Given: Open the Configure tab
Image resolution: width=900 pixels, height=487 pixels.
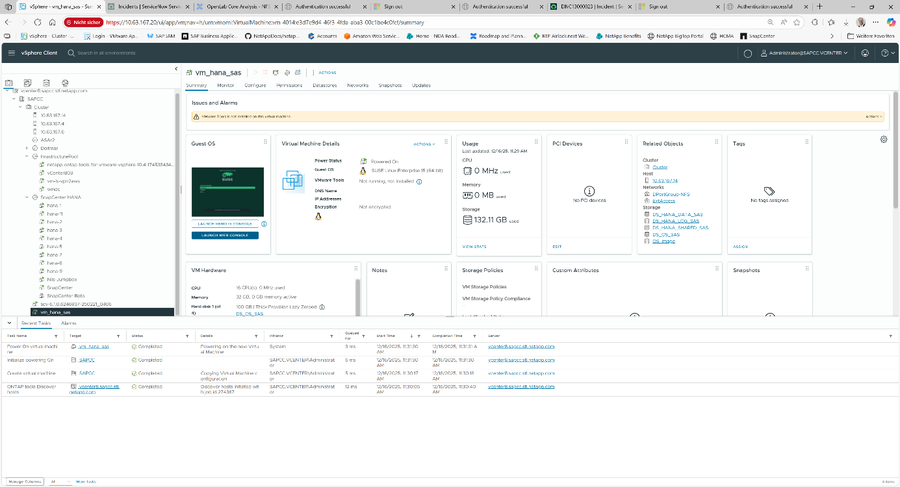Looking at the screenshot, I should pos(255,85).
